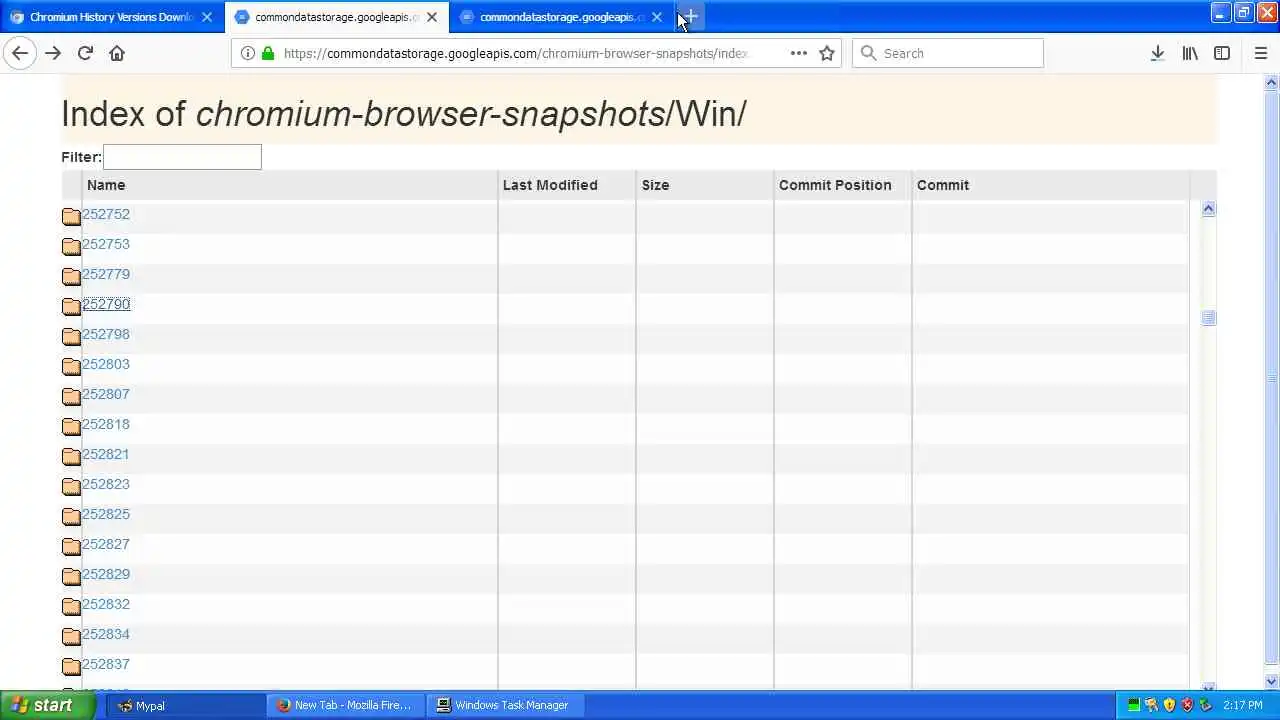Open the 252790 snapshot folder link

[x=106, y=304]
